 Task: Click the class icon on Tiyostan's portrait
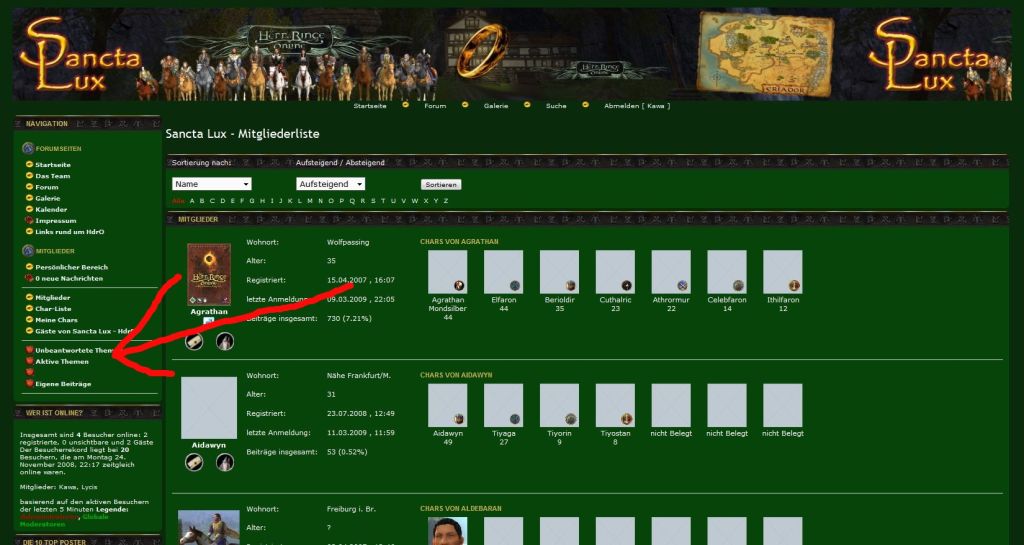click(x=627, y=418)
